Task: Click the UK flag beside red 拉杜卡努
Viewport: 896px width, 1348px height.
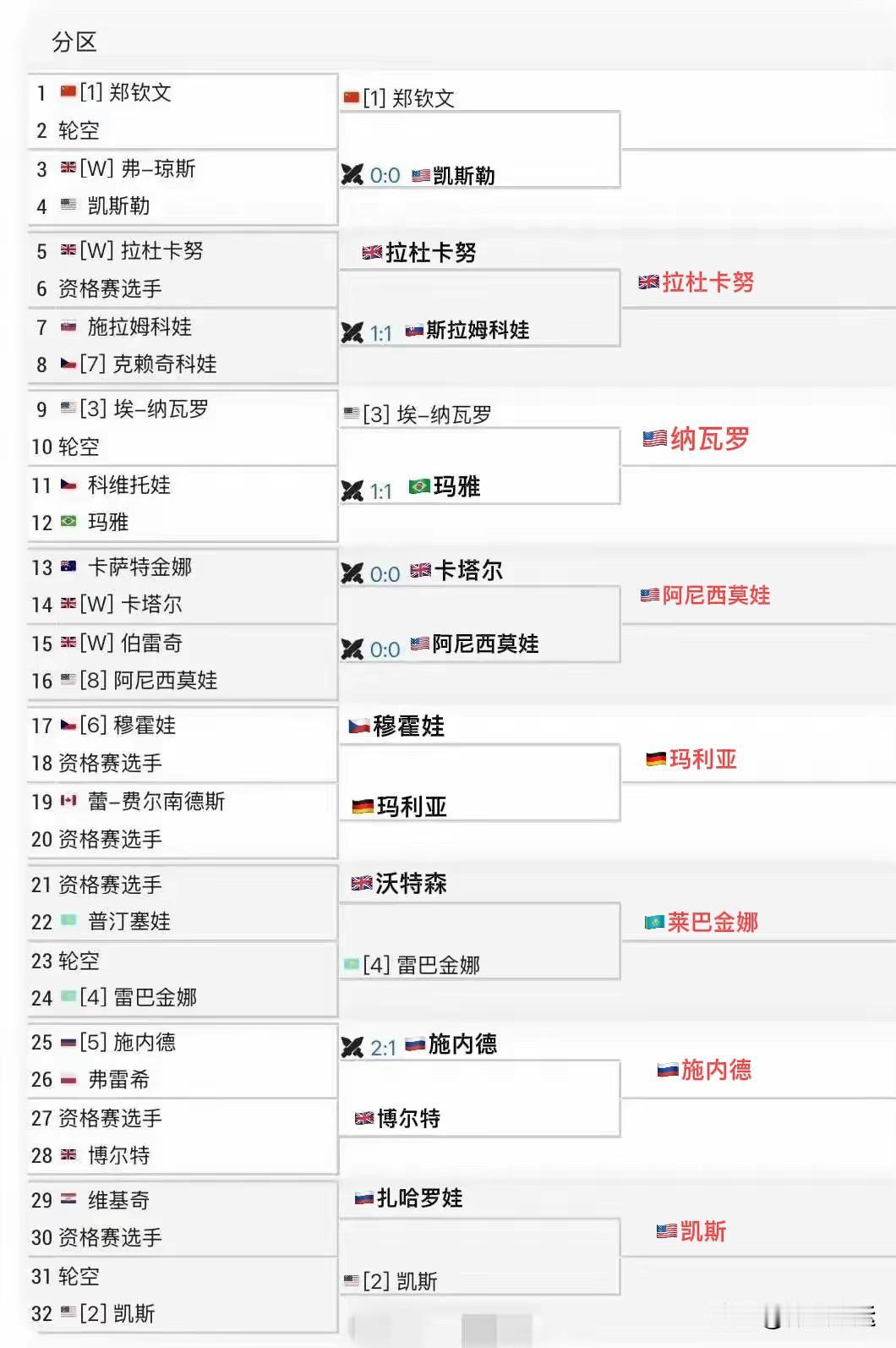Action: click(649, 282)
